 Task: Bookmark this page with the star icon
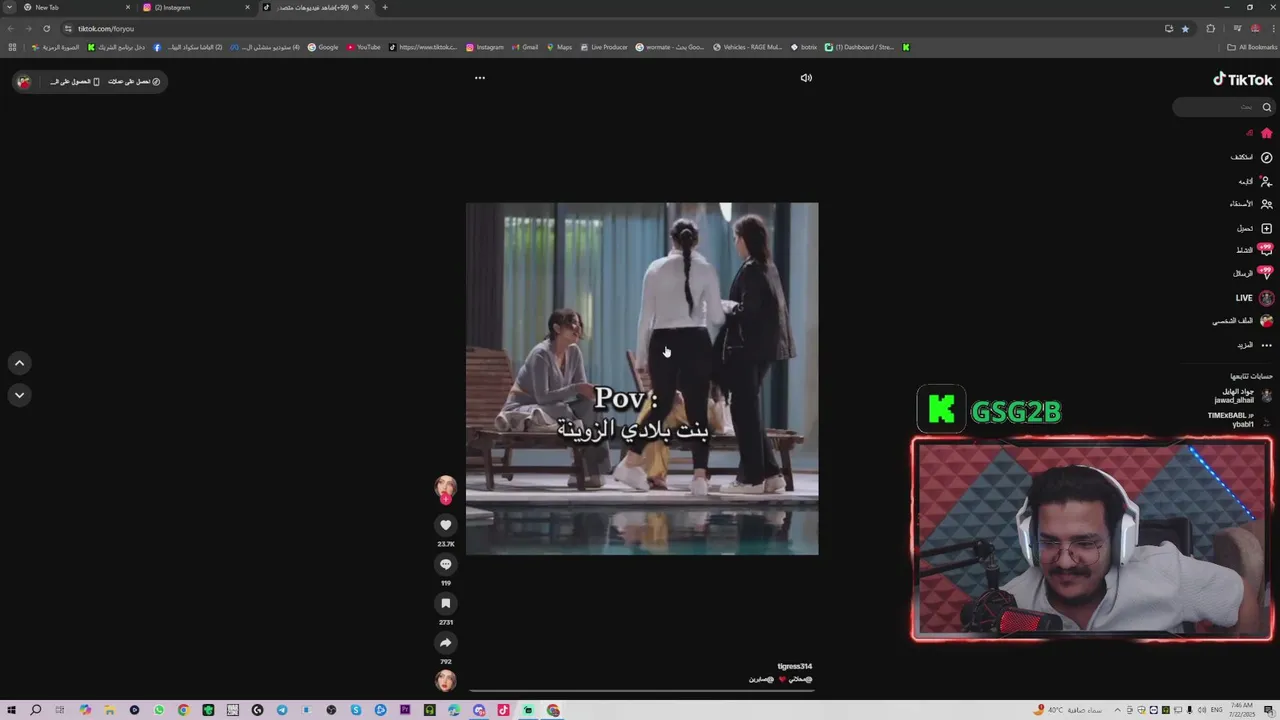point(1186,28)
